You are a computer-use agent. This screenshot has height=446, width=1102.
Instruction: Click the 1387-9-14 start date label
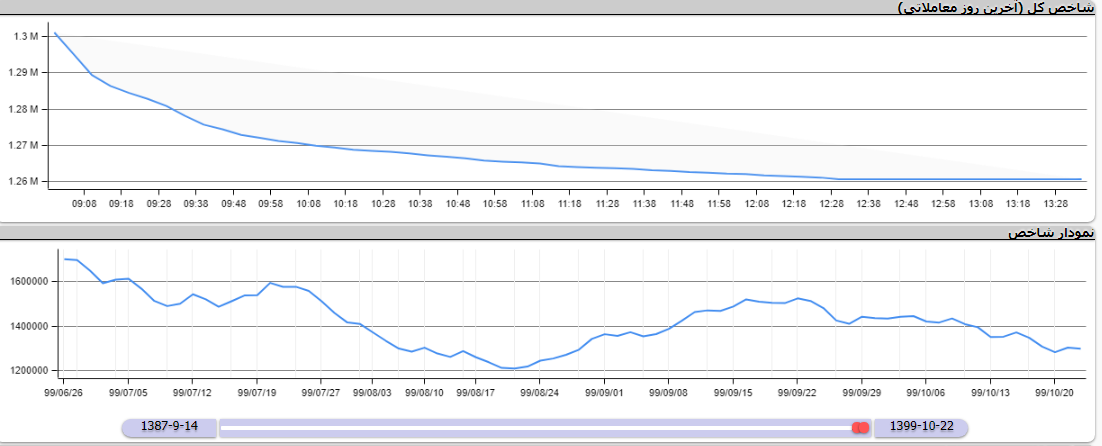click(170, 427)
